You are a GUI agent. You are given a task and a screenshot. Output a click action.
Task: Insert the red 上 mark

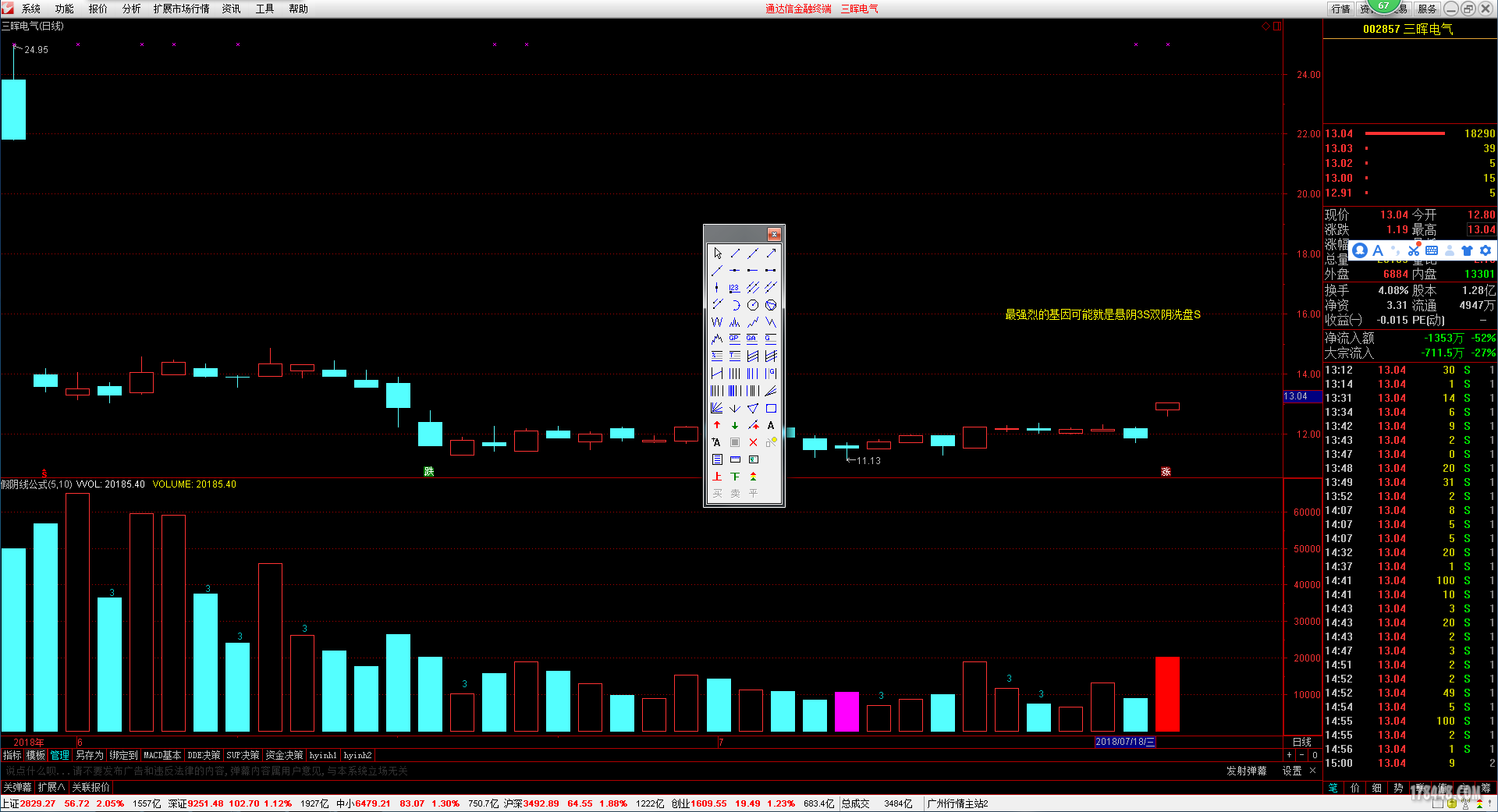click(717, 477)
